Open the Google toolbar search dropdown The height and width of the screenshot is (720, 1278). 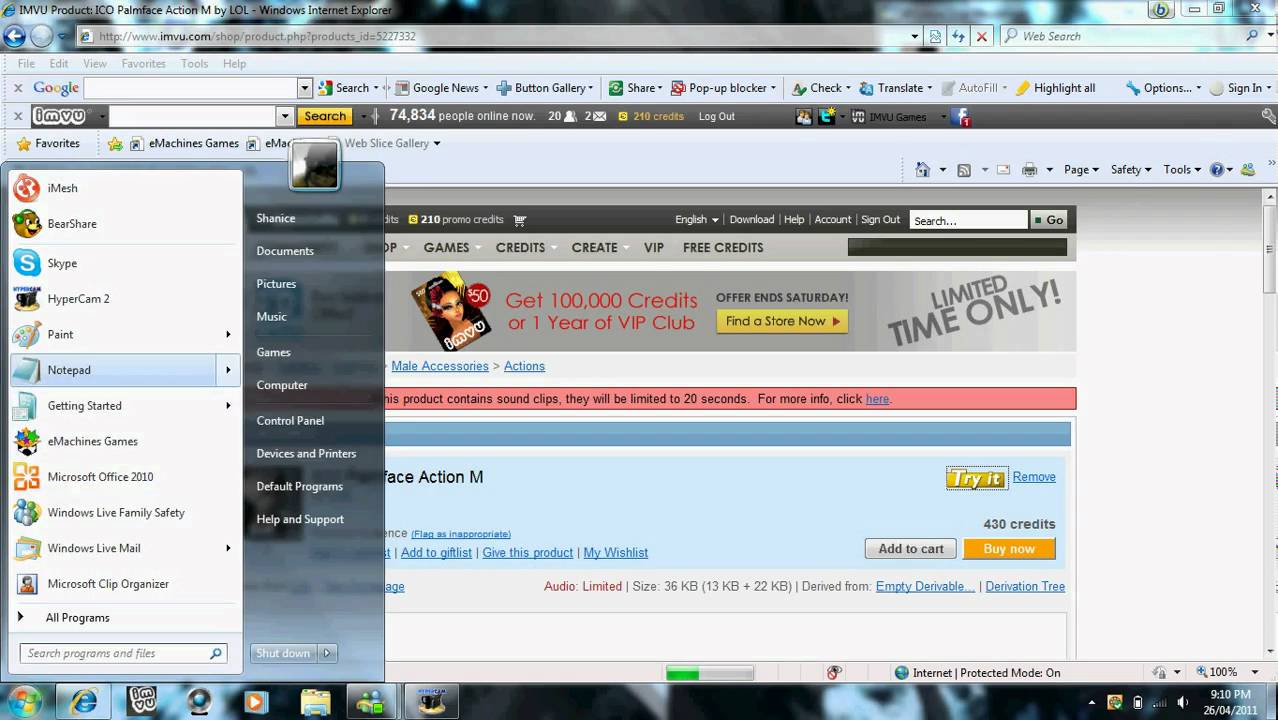tap(305, 88)
